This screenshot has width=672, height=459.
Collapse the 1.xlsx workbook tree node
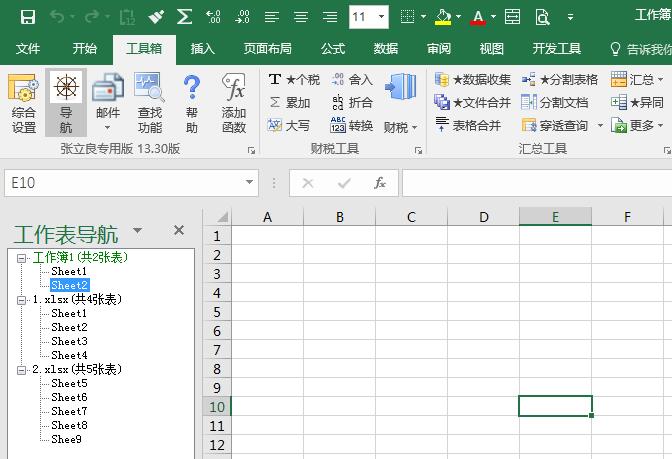coord(23,300)
